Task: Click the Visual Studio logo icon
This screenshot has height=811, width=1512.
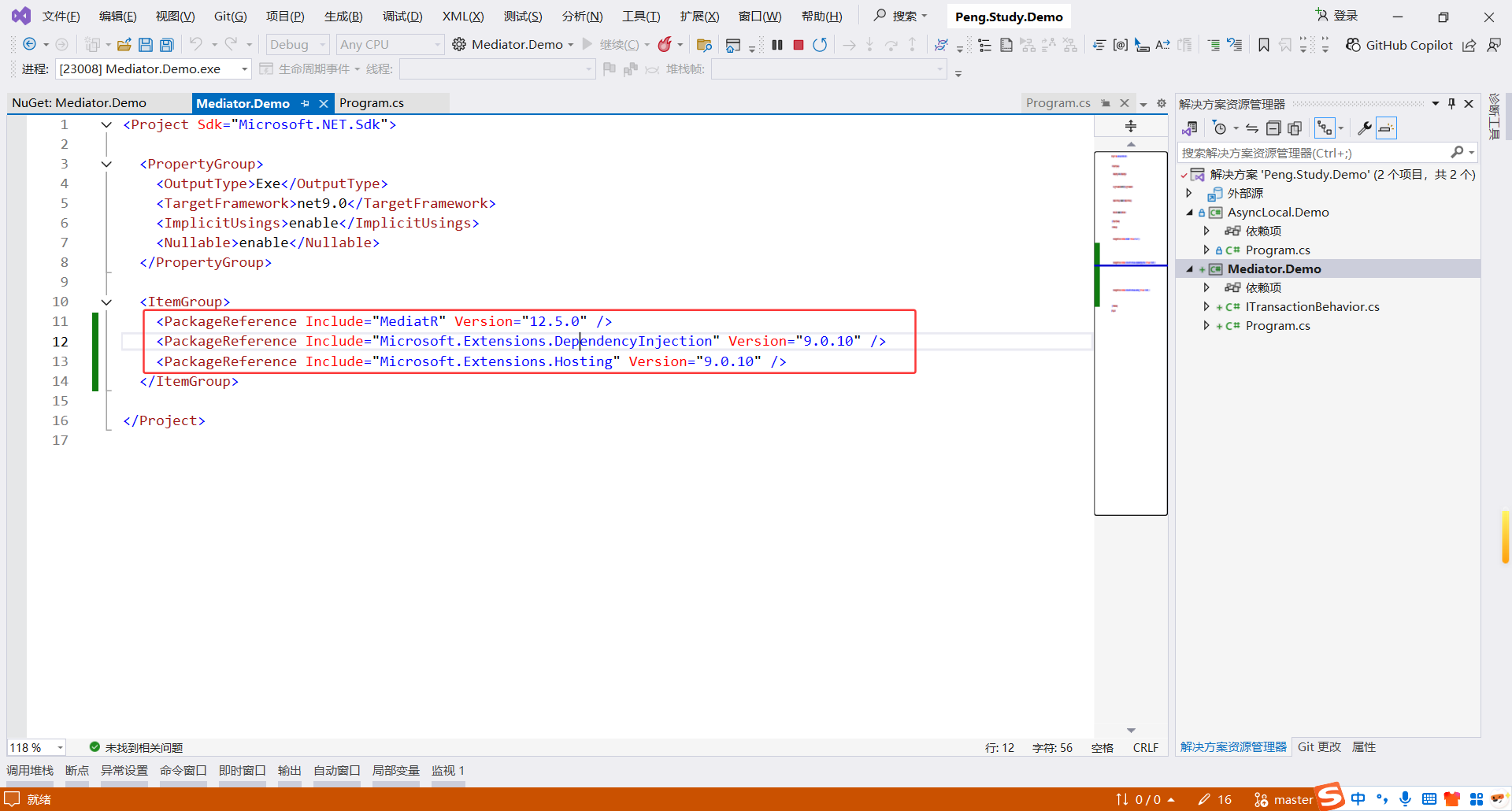Action: [x=21, y=16]
